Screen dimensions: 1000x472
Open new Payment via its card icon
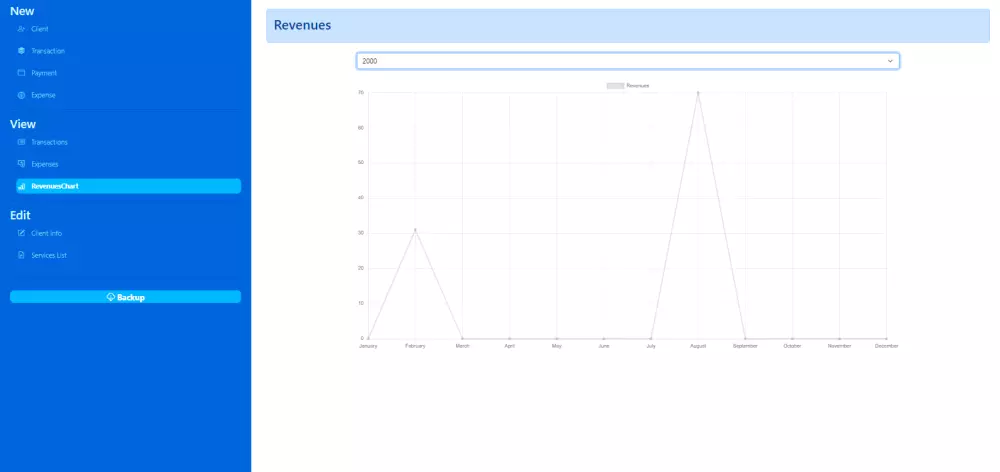[21, 73]
